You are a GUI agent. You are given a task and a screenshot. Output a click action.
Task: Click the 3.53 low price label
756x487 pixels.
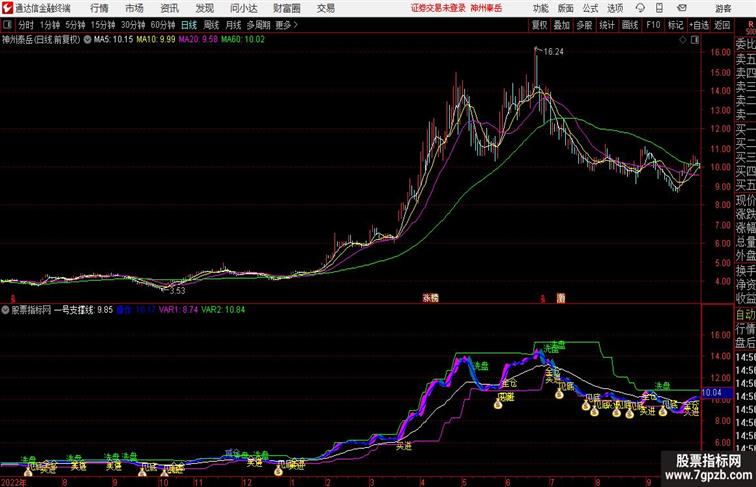(x=177, y=290)
